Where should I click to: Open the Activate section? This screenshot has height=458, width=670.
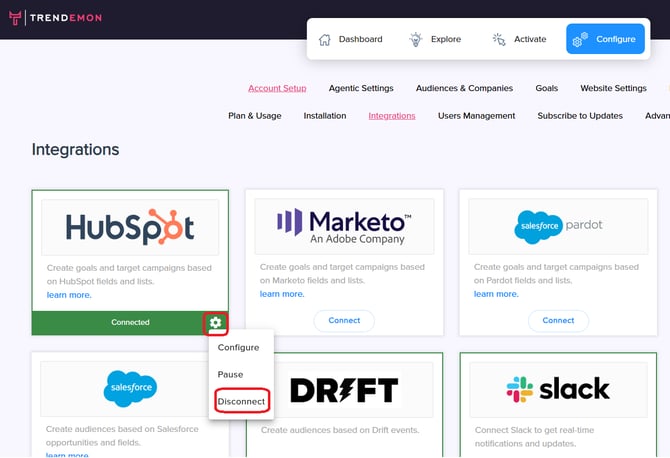point(519,39)
